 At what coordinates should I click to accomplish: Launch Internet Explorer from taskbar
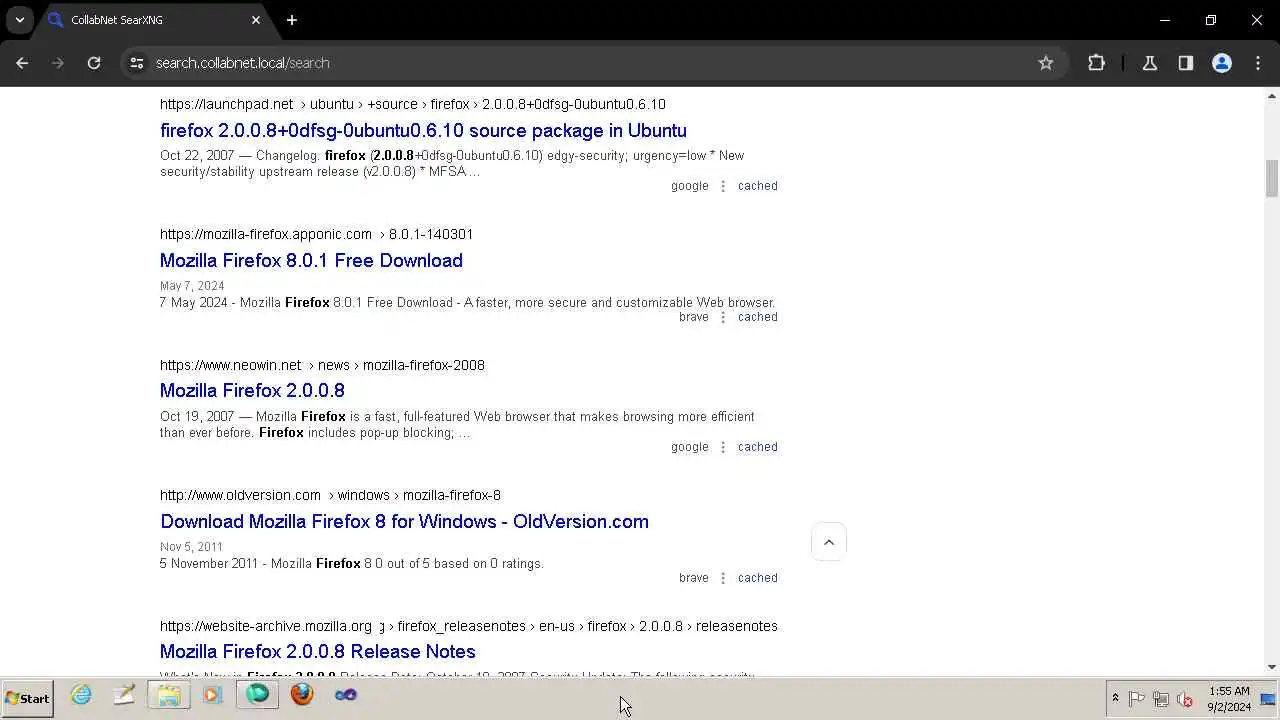(81, 695)
